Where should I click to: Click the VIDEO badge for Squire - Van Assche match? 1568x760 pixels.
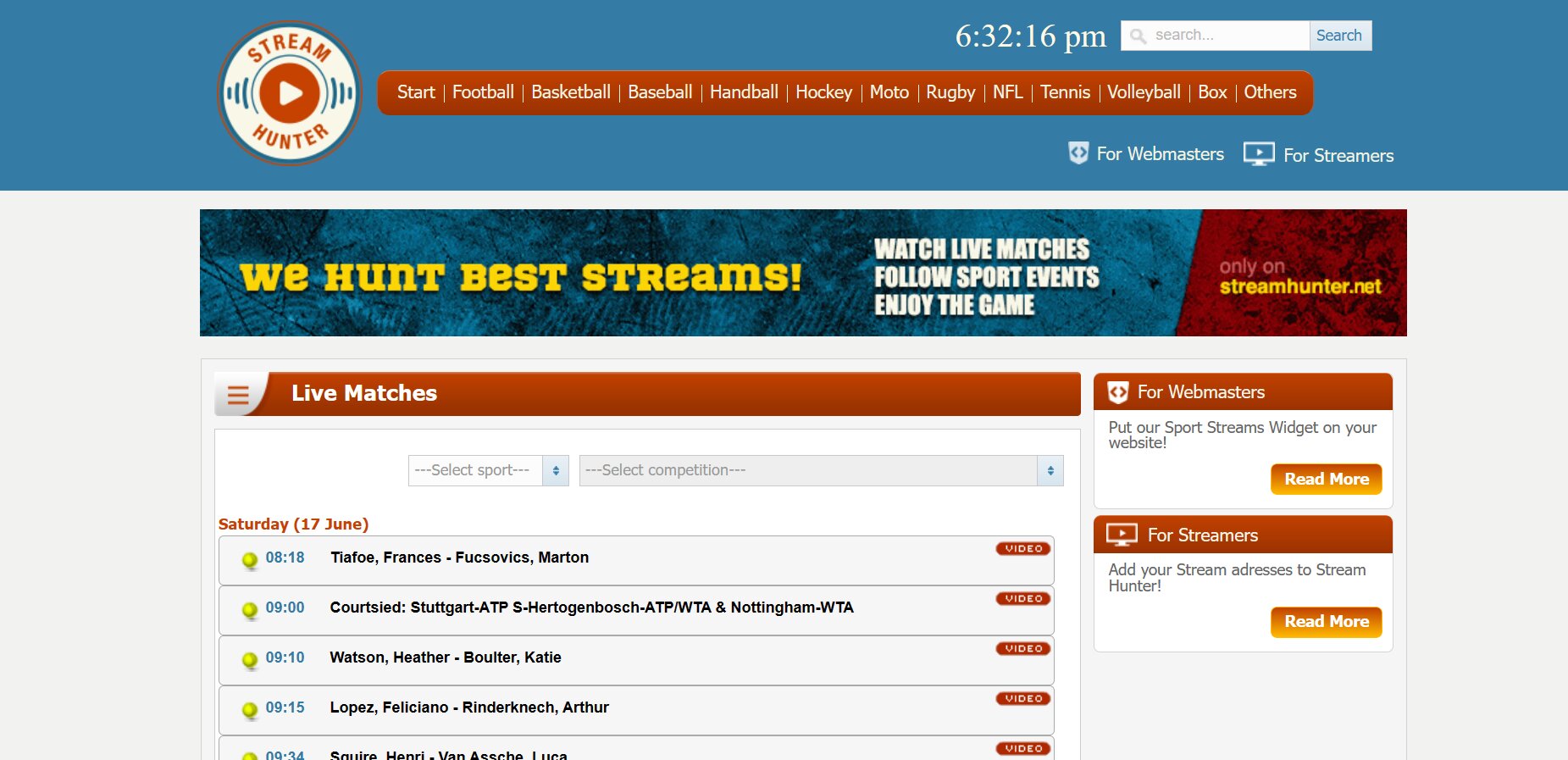[1023, 749]
